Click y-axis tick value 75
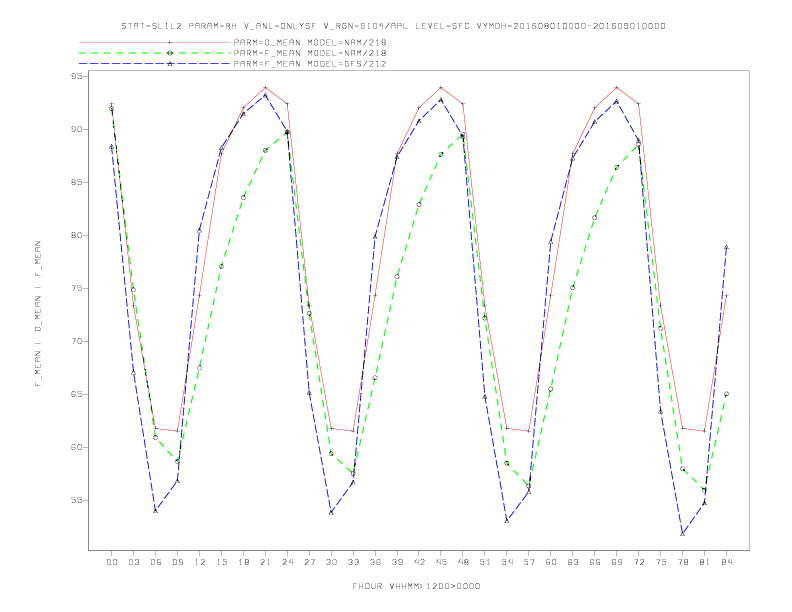The image size is (792, 612). (76, 288)
